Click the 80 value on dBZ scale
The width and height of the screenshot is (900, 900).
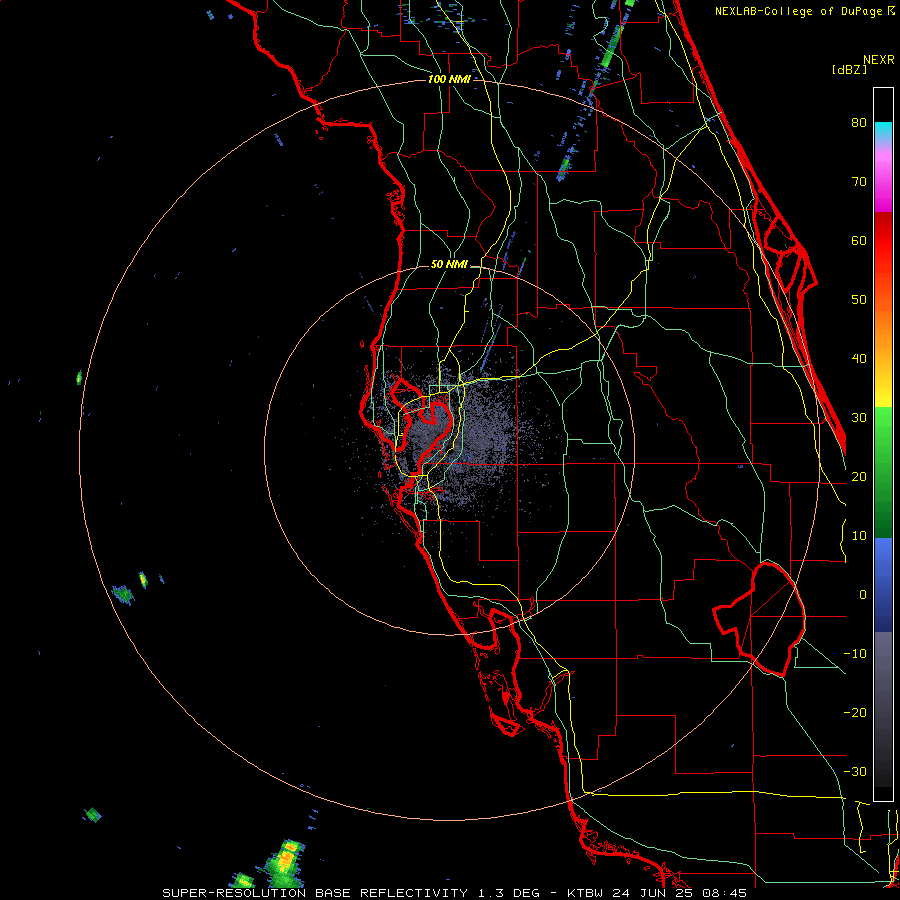pyautogui.click(x=859, y=123)
